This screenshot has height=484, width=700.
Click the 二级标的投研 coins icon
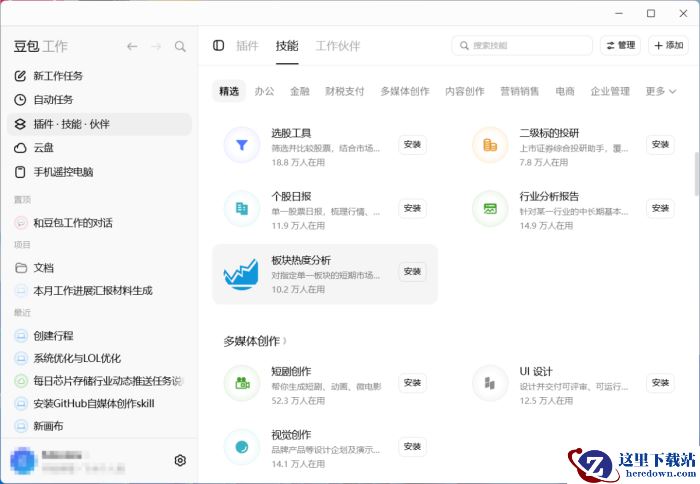pyautogui.click(x=490, y=145)
